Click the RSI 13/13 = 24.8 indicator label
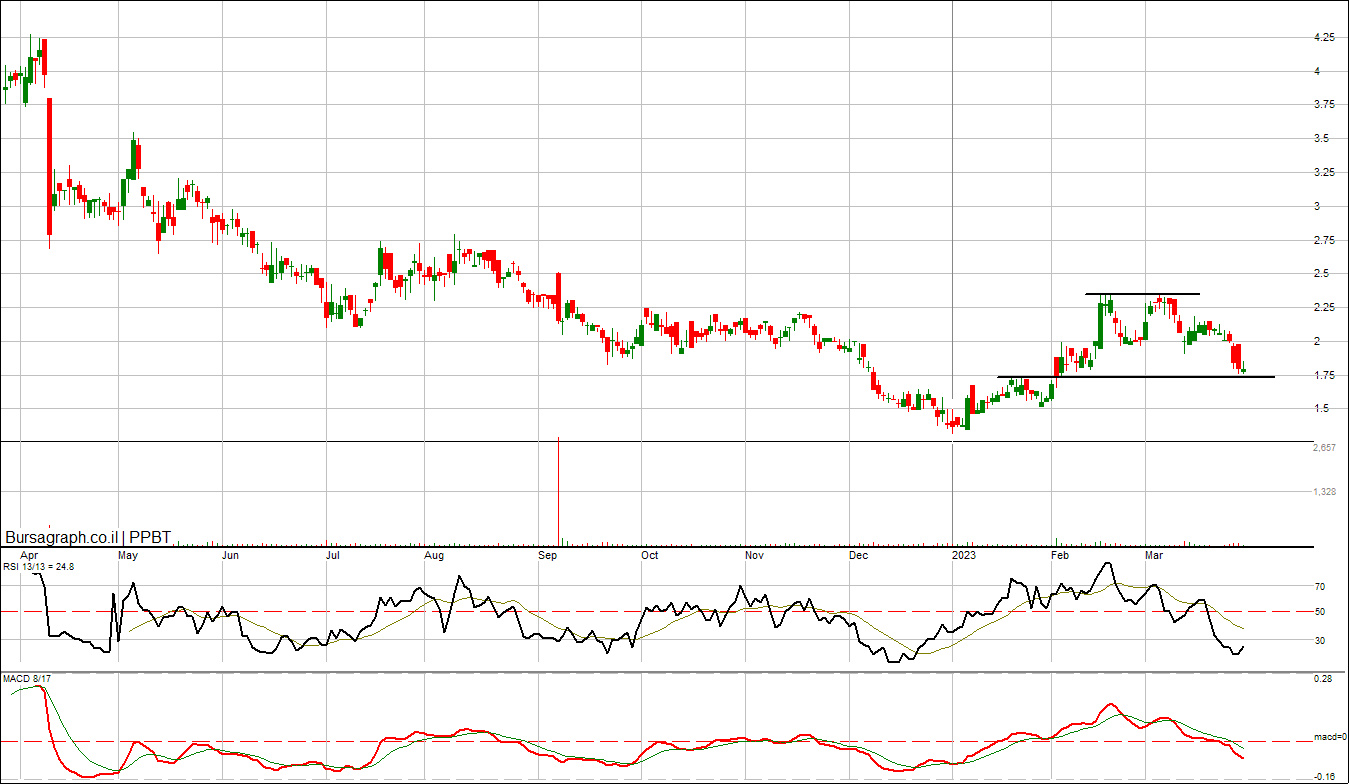Viewport: 1349px width, 784px height. click(x=38, y=567)
